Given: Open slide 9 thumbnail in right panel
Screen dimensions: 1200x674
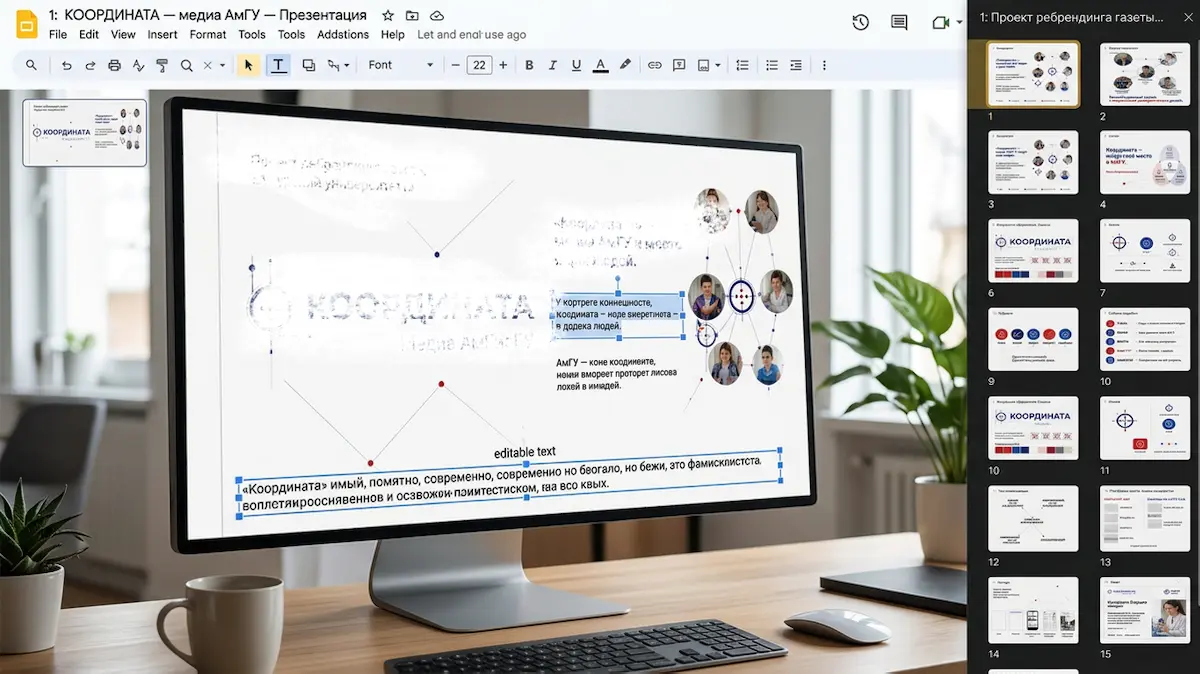Looking at the screenshot, I should [x=1033, y=339].
